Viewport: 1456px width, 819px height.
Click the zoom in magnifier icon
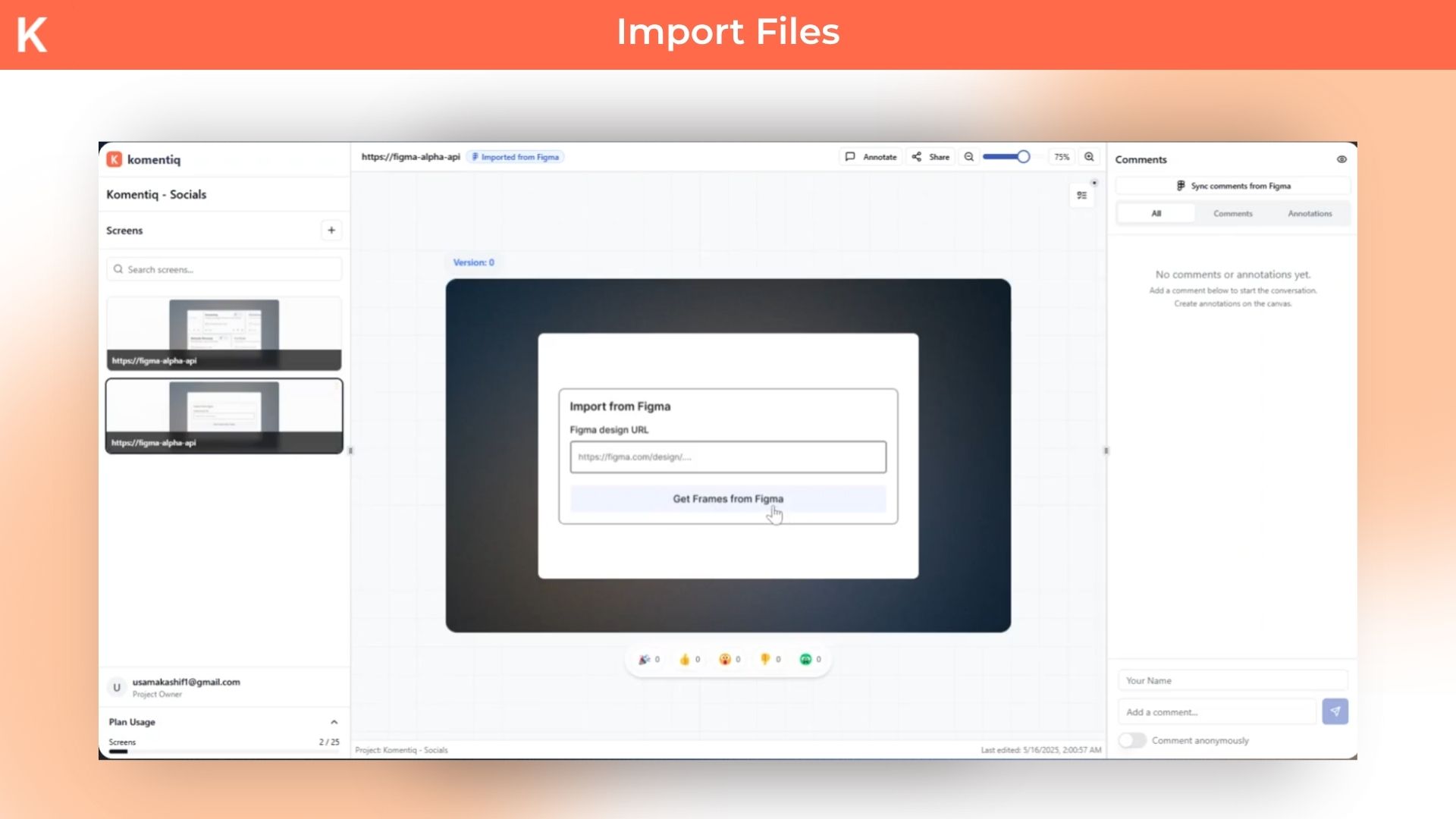tap(1089, 157)
